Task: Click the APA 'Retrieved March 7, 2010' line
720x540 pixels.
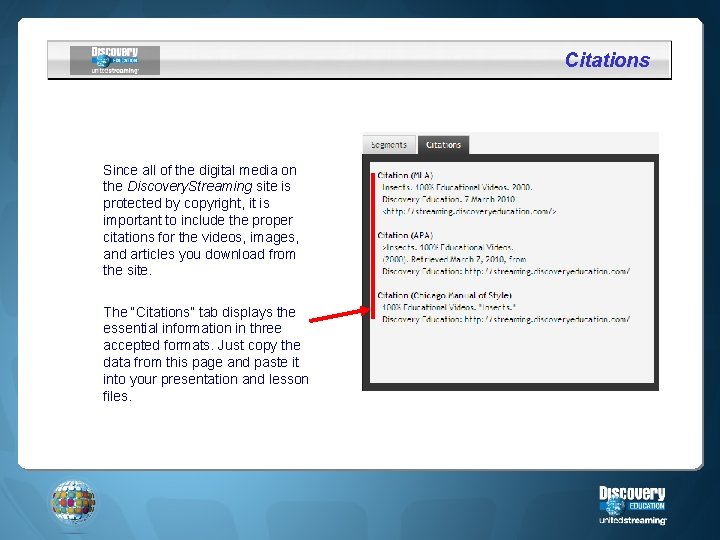Action: (454, 259)
